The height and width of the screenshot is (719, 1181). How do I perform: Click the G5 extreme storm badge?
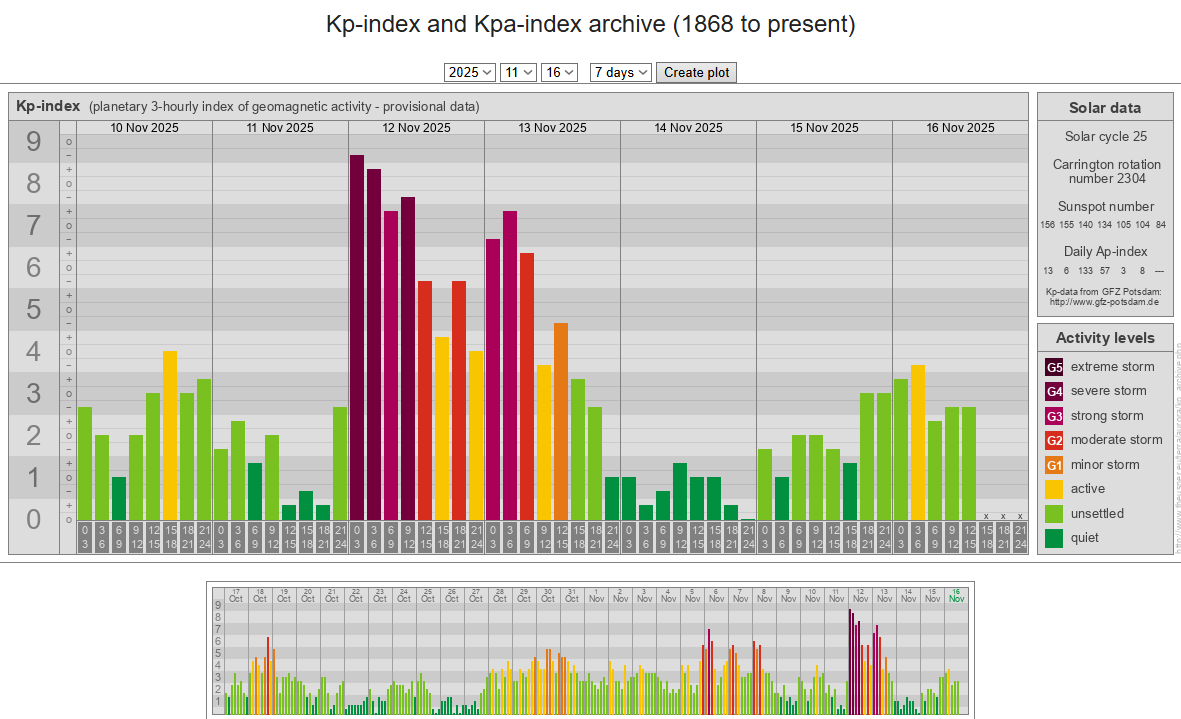click(1054, 367)
